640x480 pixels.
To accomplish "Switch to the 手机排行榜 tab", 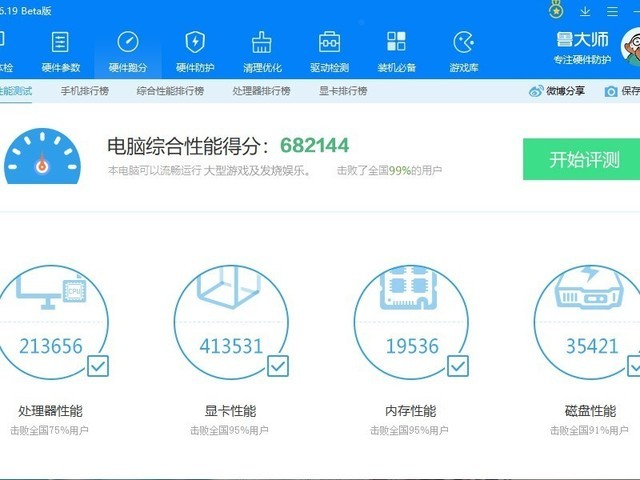I will point(85,91).
